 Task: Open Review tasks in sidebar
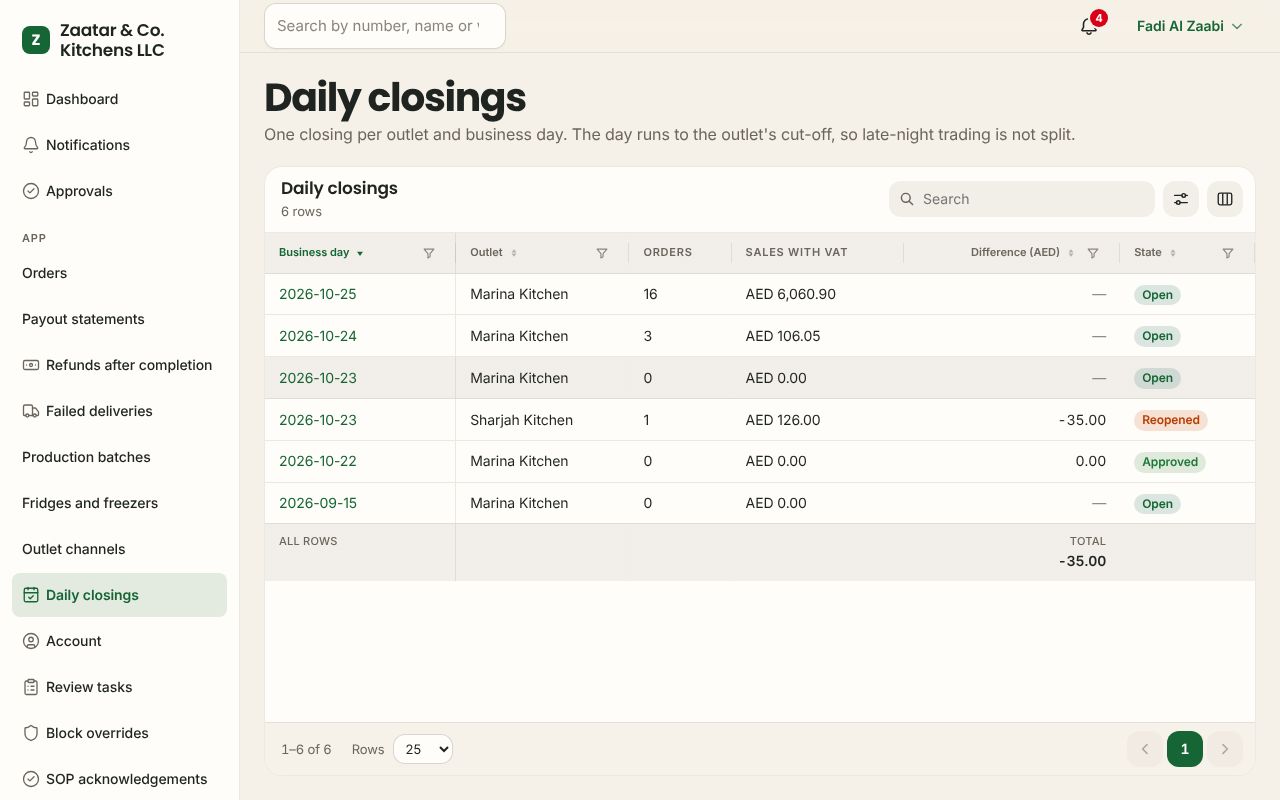coord(119,687)
